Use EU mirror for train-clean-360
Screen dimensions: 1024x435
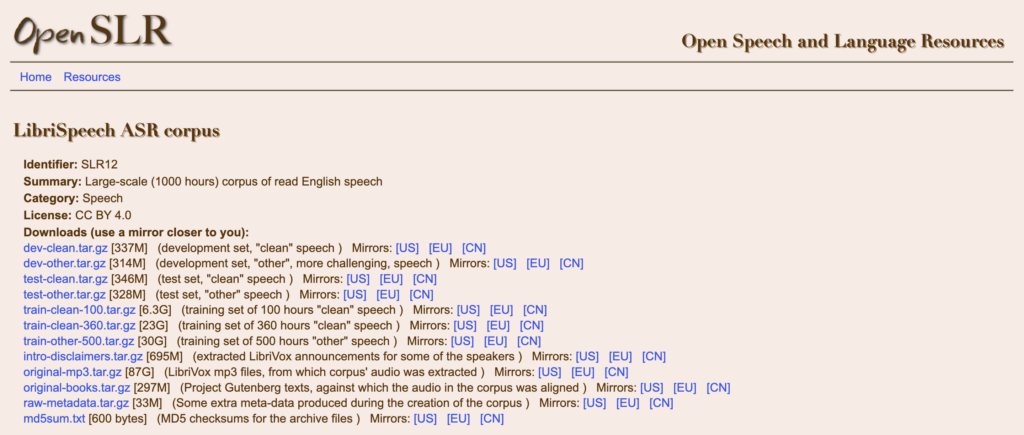pos(498,326)
